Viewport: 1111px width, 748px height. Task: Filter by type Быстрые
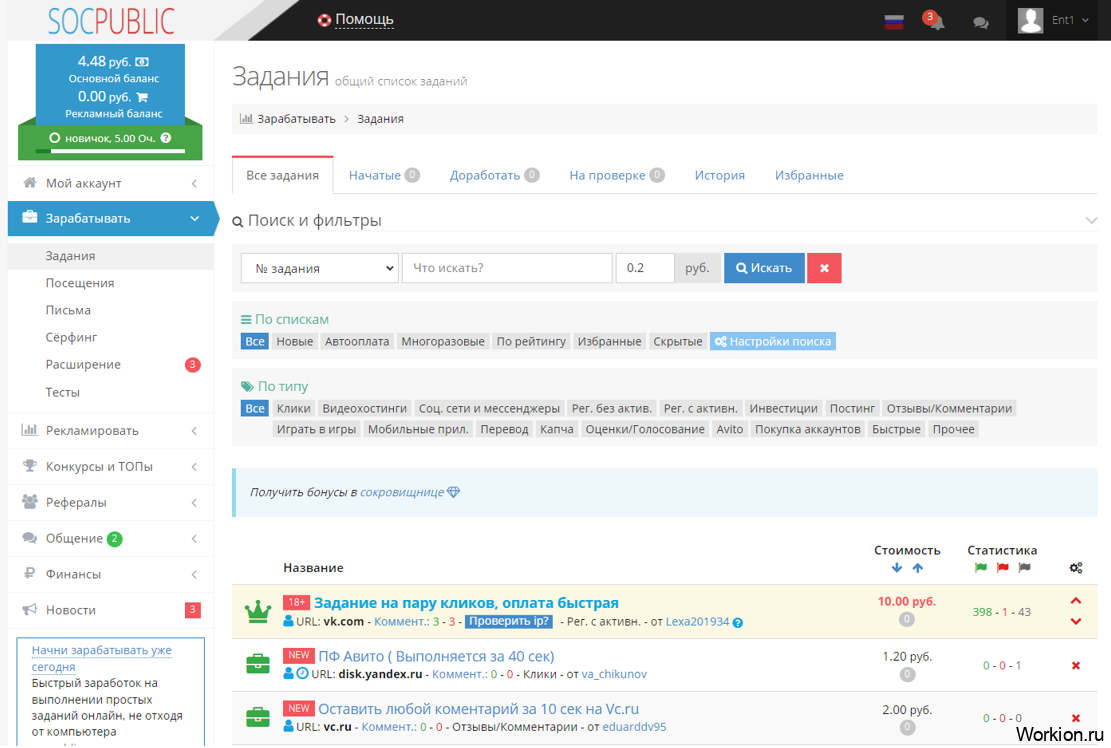[896, 429]
